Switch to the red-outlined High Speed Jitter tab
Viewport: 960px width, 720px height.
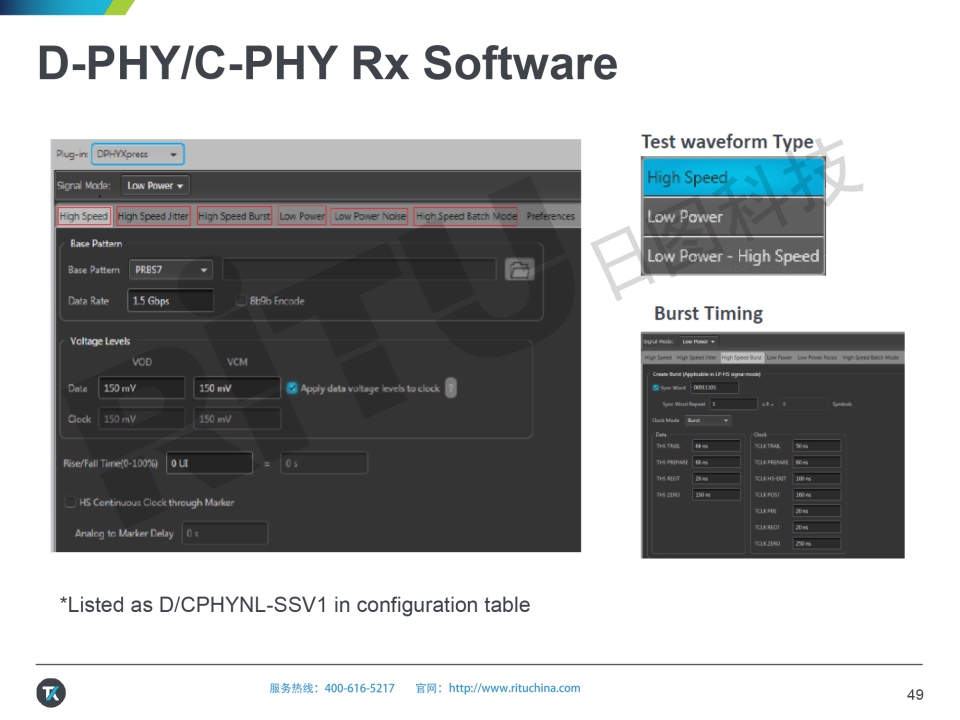coord(153,216)
